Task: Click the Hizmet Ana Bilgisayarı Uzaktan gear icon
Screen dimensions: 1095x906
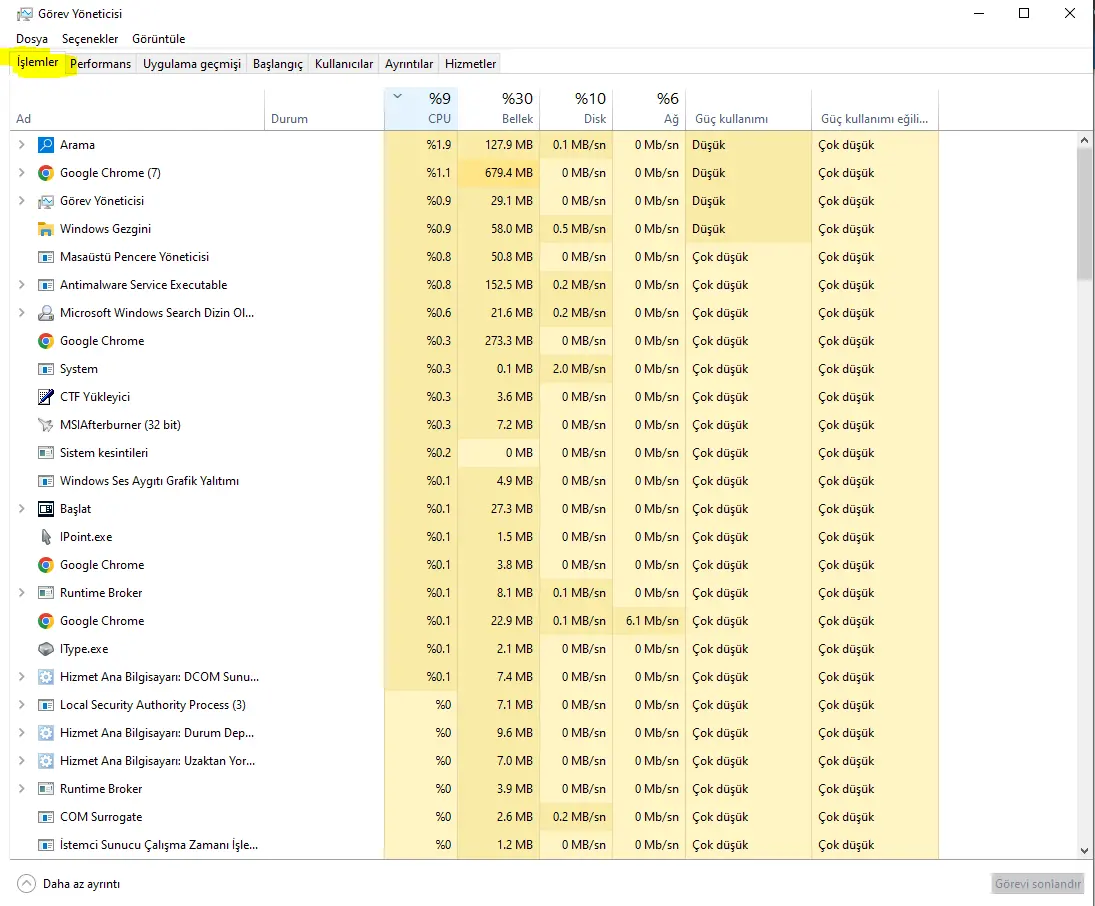Action: coord(45,761)
